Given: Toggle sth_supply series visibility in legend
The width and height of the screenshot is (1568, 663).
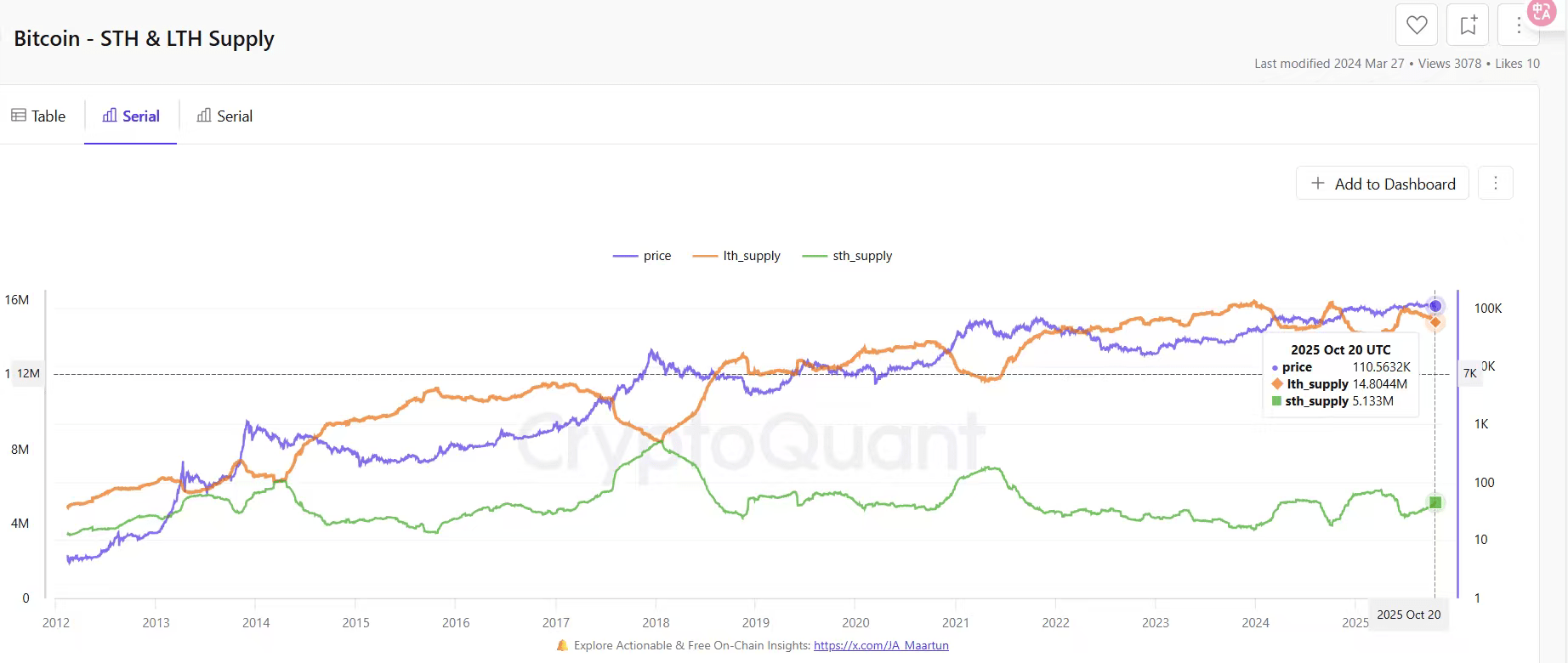Looking at the screenshot, I should (848, 256).
